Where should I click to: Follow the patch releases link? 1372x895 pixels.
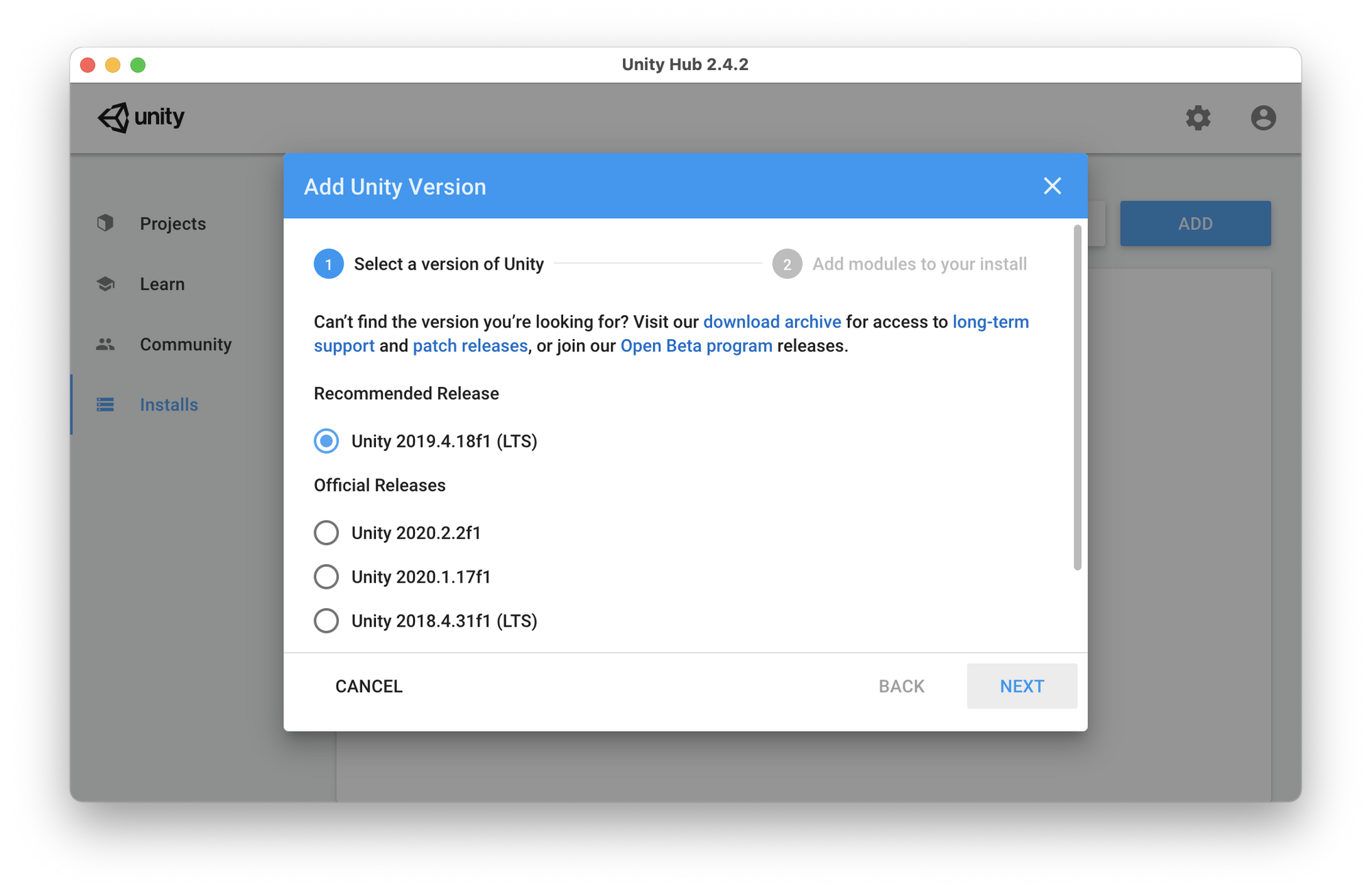click(470, 346)
